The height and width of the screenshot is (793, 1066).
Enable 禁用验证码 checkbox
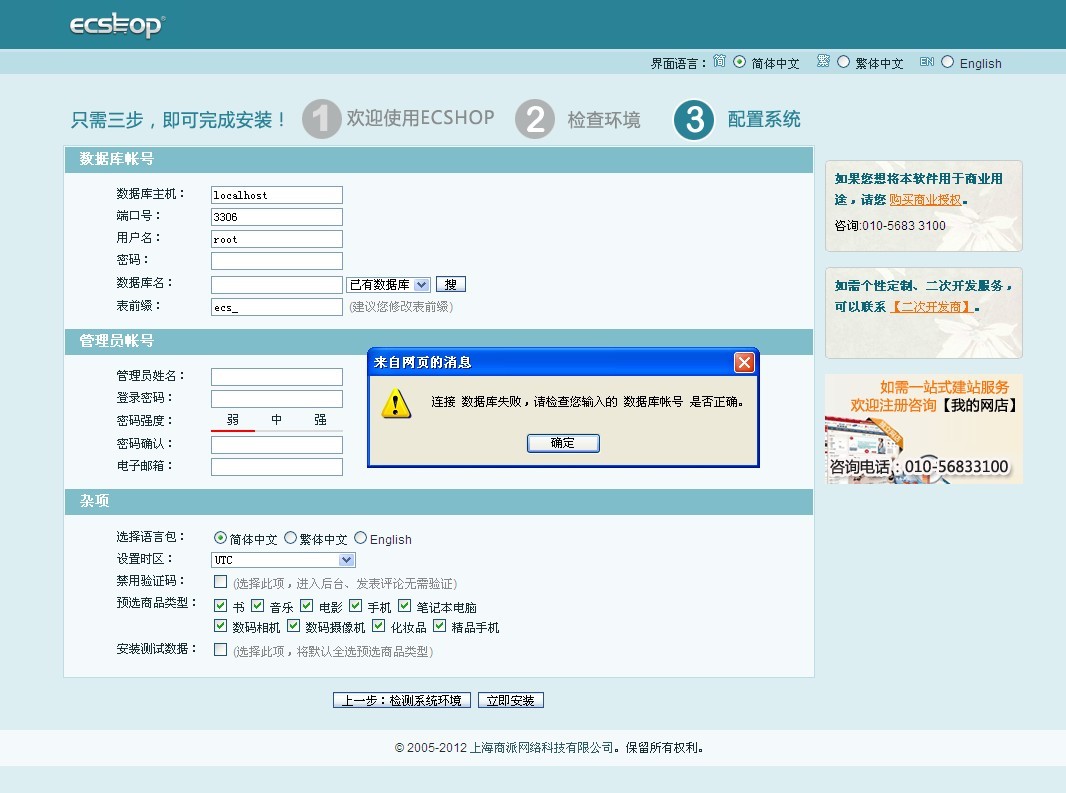pyautogui.click(x=220, y=581)
